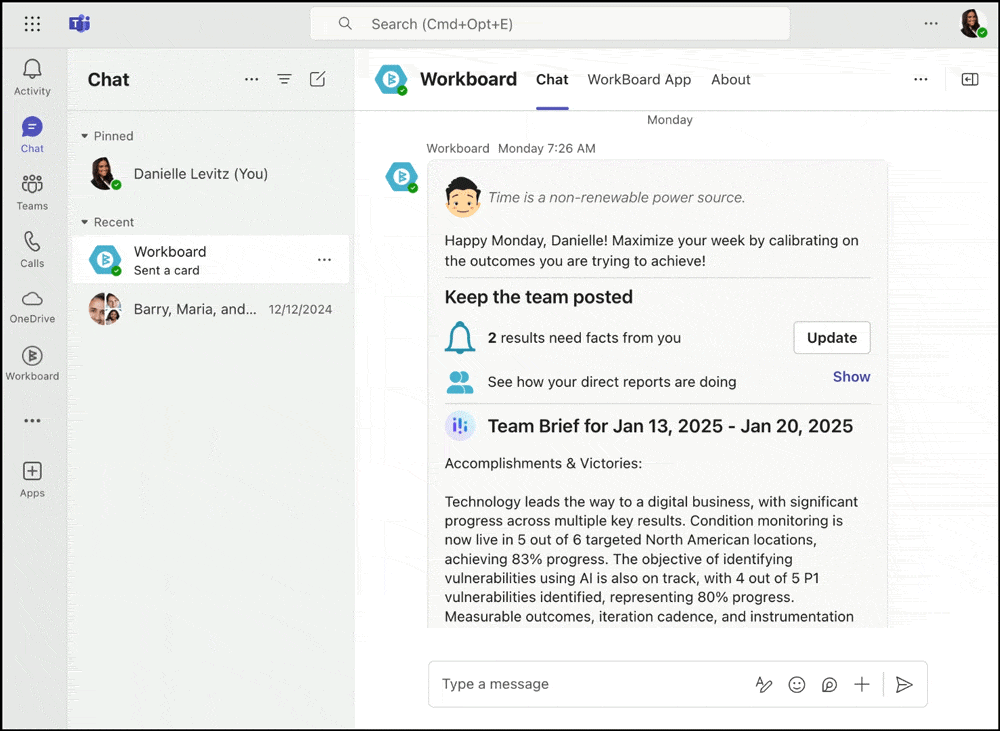This screenshot has height=731, width=1000.
Task: Switch to the Chat tab
Action: [552, 80]
